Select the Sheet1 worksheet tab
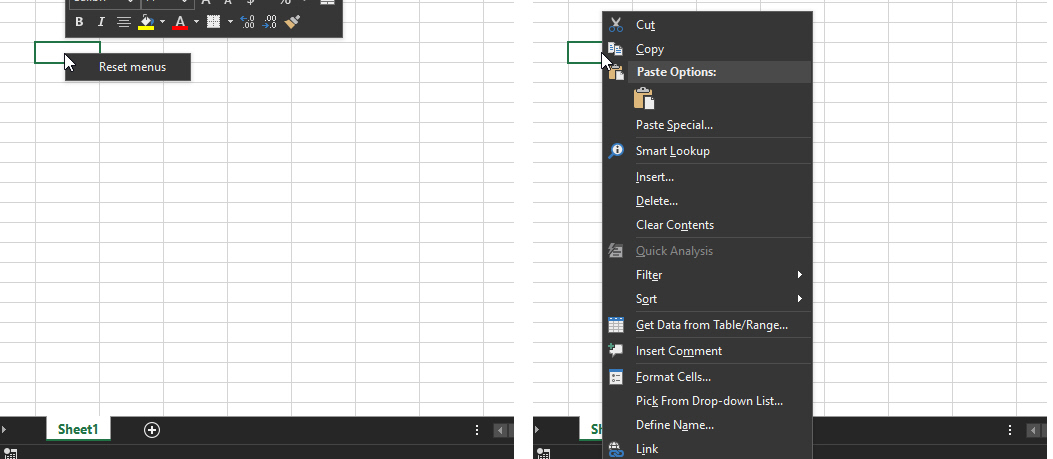The image size is (1053, 459). pos(78,430)
